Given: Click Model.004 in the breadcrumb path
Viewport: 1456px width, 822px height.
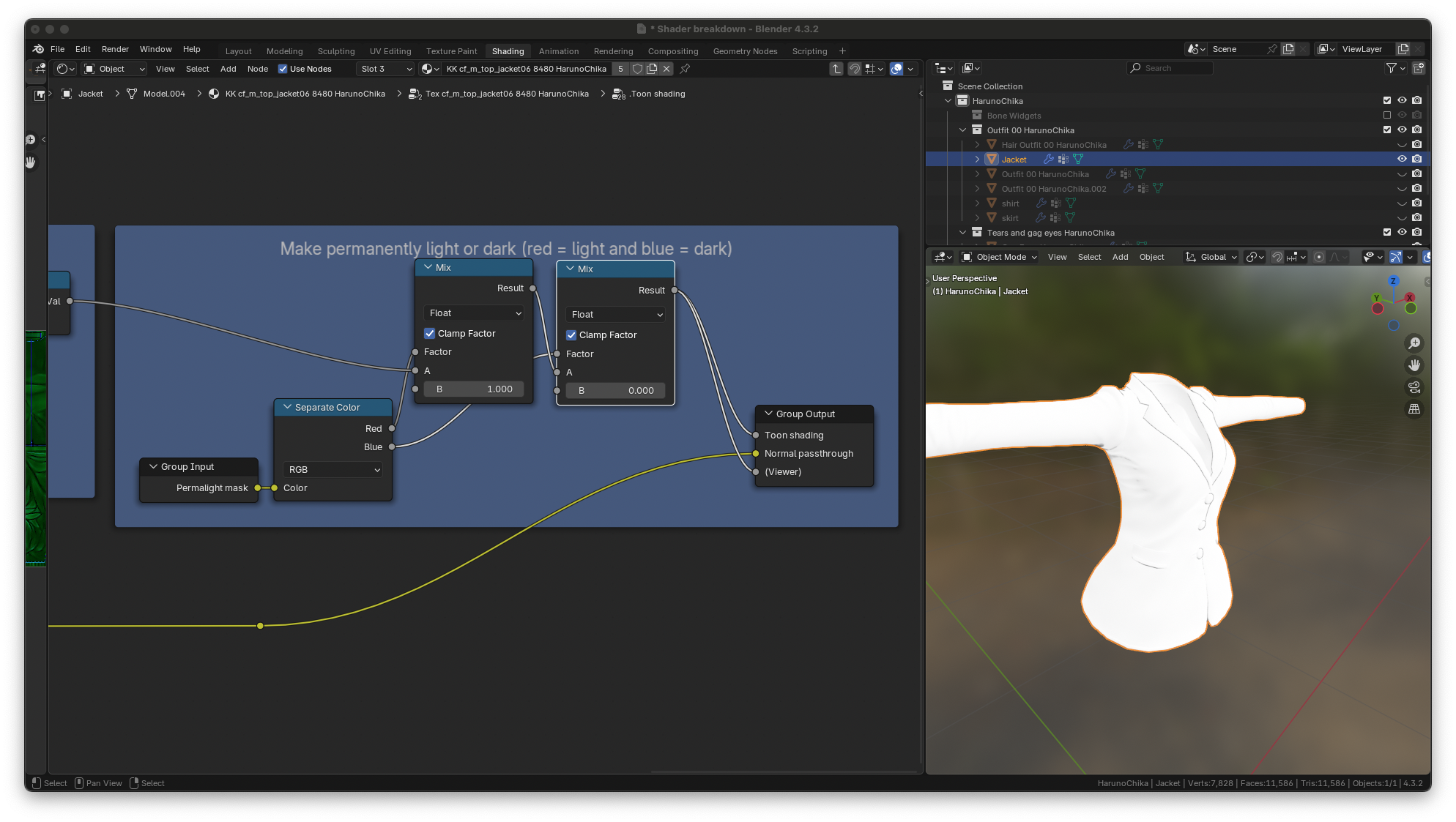Looking at the screenshot, I should tap(164, 94).
